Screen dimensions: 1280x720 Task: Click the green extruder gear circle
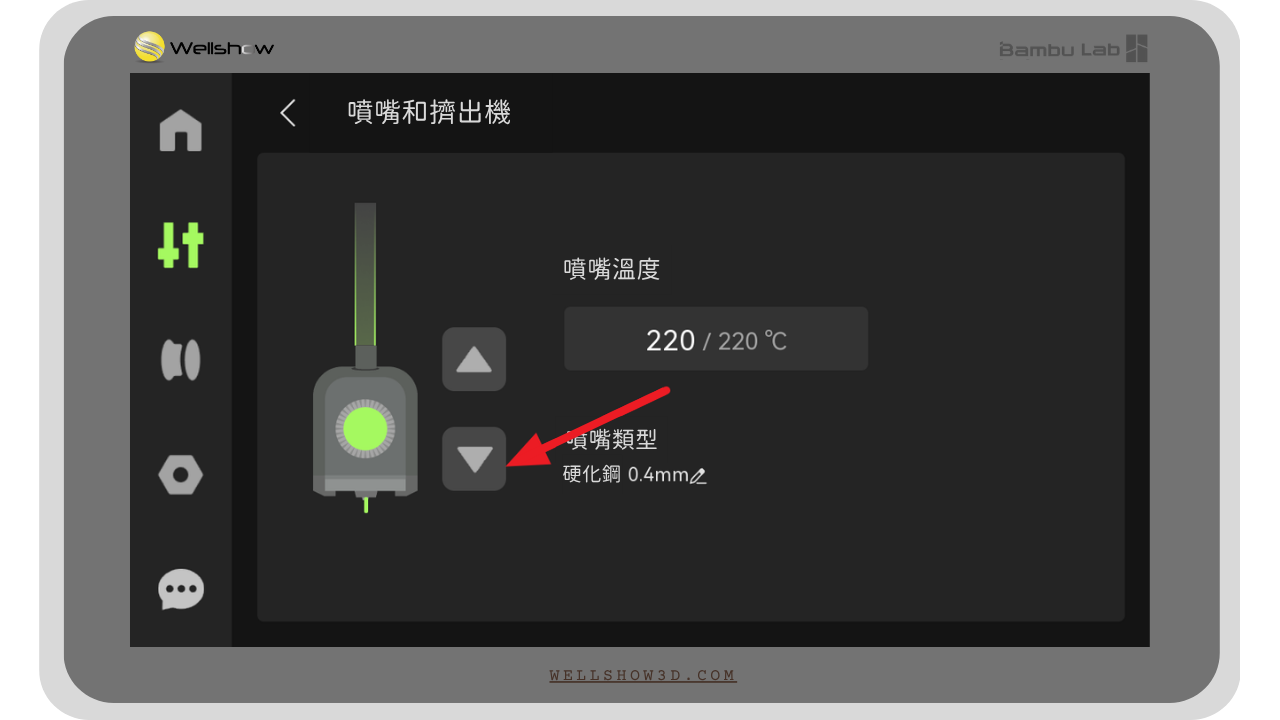(x=365, y=429)
